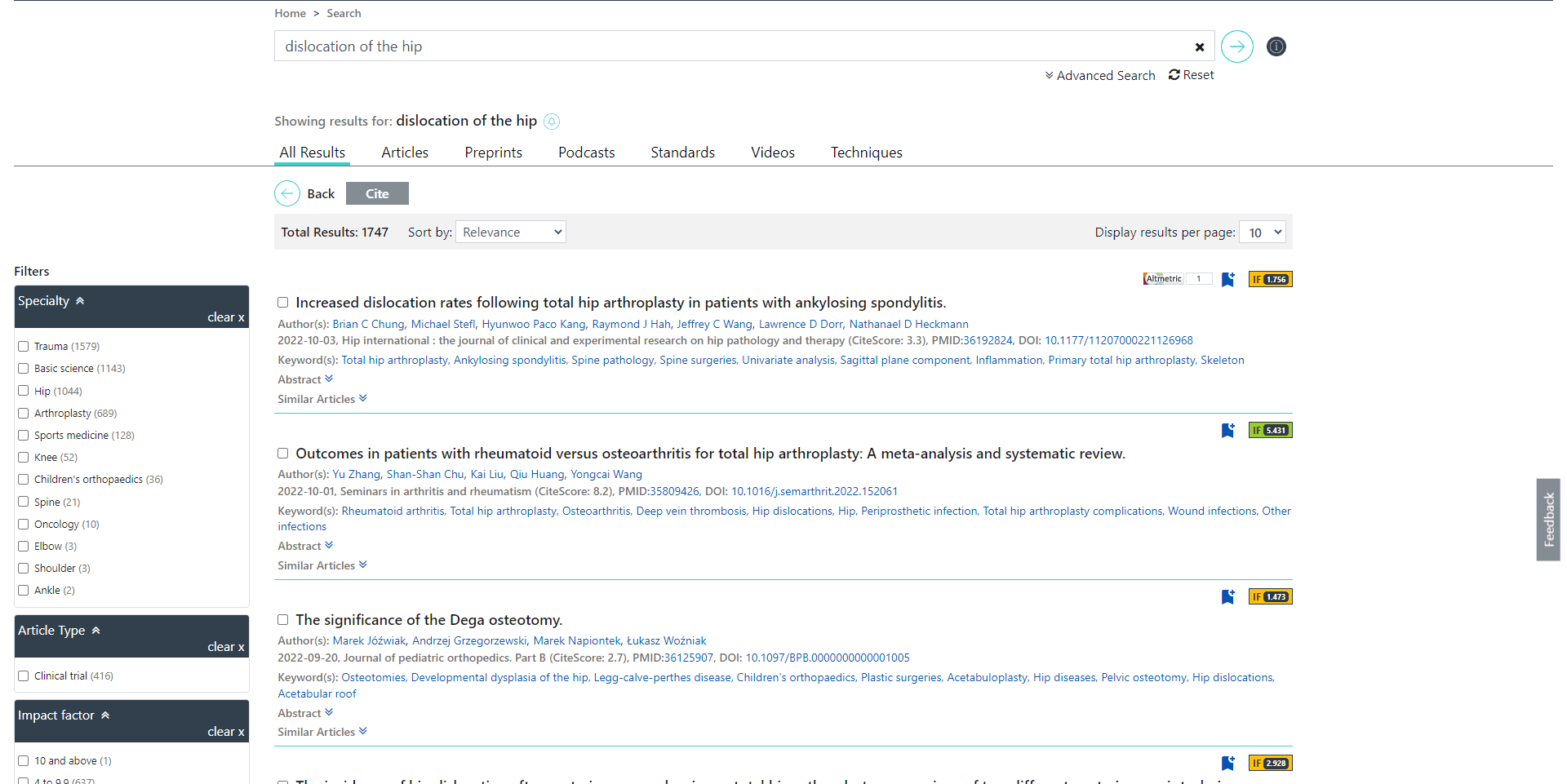1567x784 pixels.
Task: Check the Knee specialty filter
Action: [x=24, y=458]
